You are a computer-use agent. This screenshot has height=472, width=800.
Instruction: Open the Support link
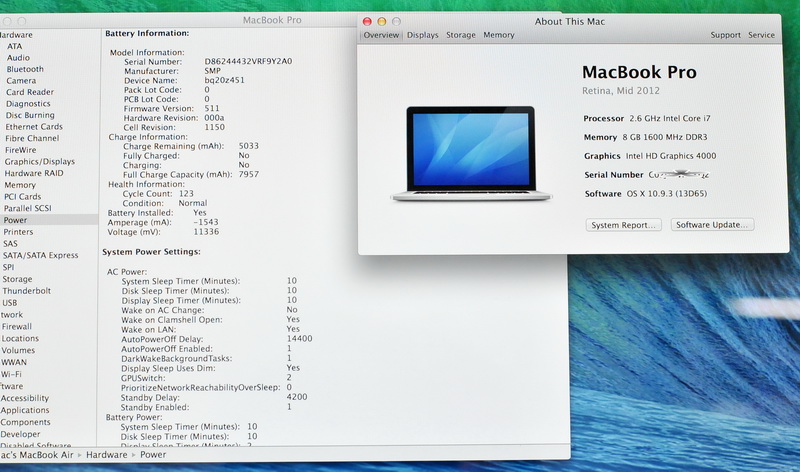coord(725,35)
